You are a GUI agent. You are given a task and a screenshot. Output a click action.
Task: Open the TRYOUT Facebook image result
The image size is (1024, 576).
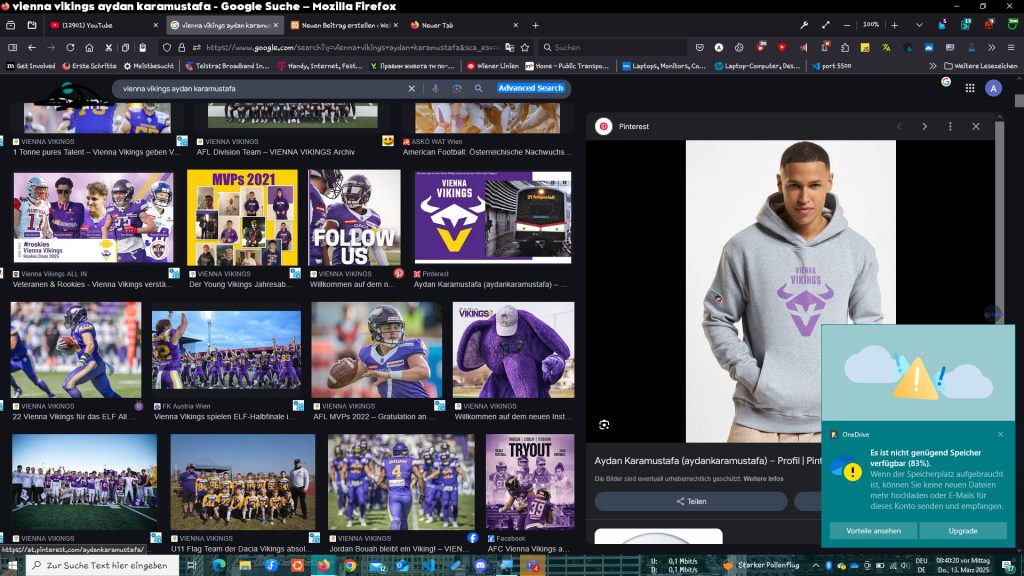point(530,482)
